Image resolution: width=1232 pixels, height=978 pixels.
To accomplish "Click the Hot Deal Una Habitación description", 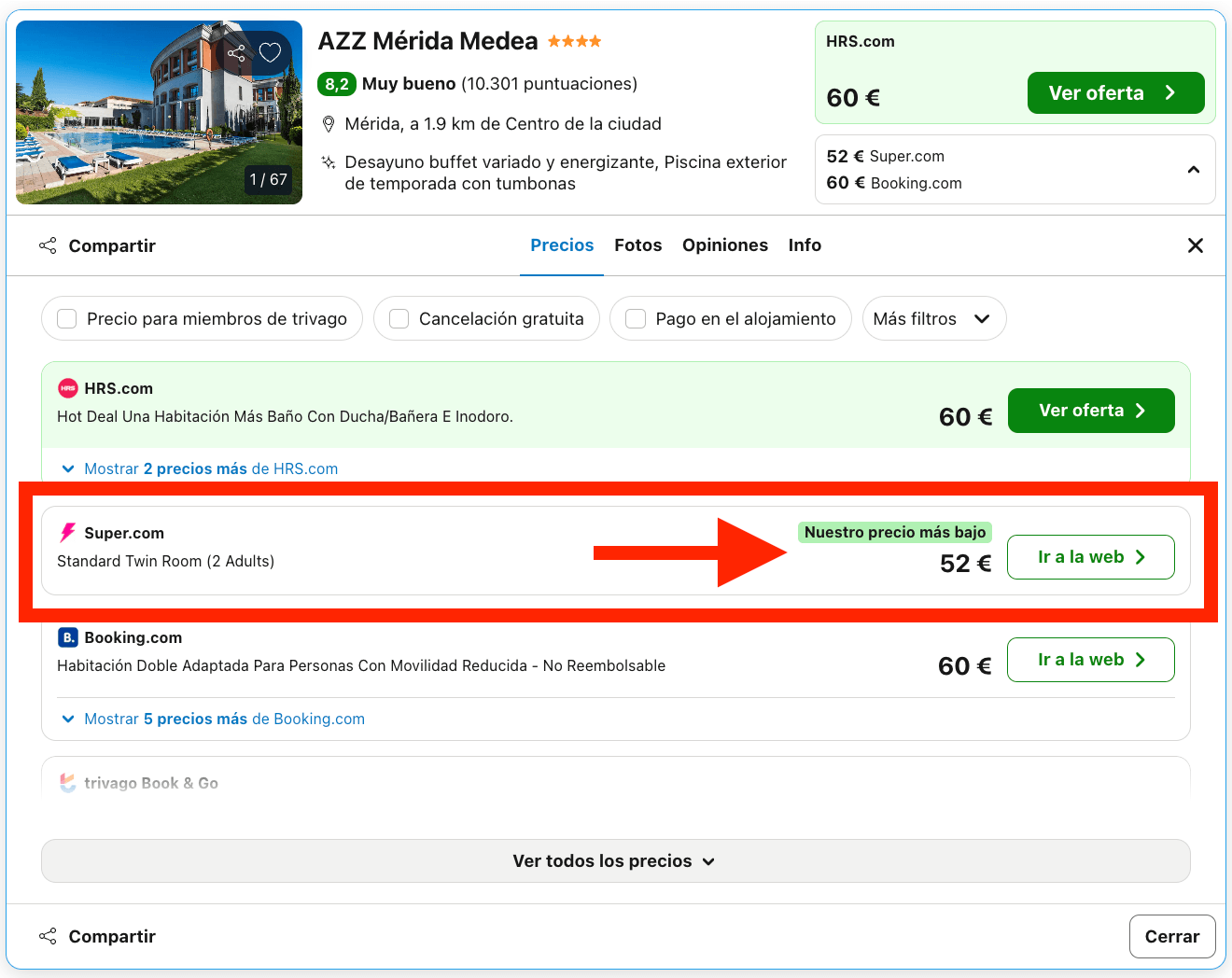I will tap(285, 416).
